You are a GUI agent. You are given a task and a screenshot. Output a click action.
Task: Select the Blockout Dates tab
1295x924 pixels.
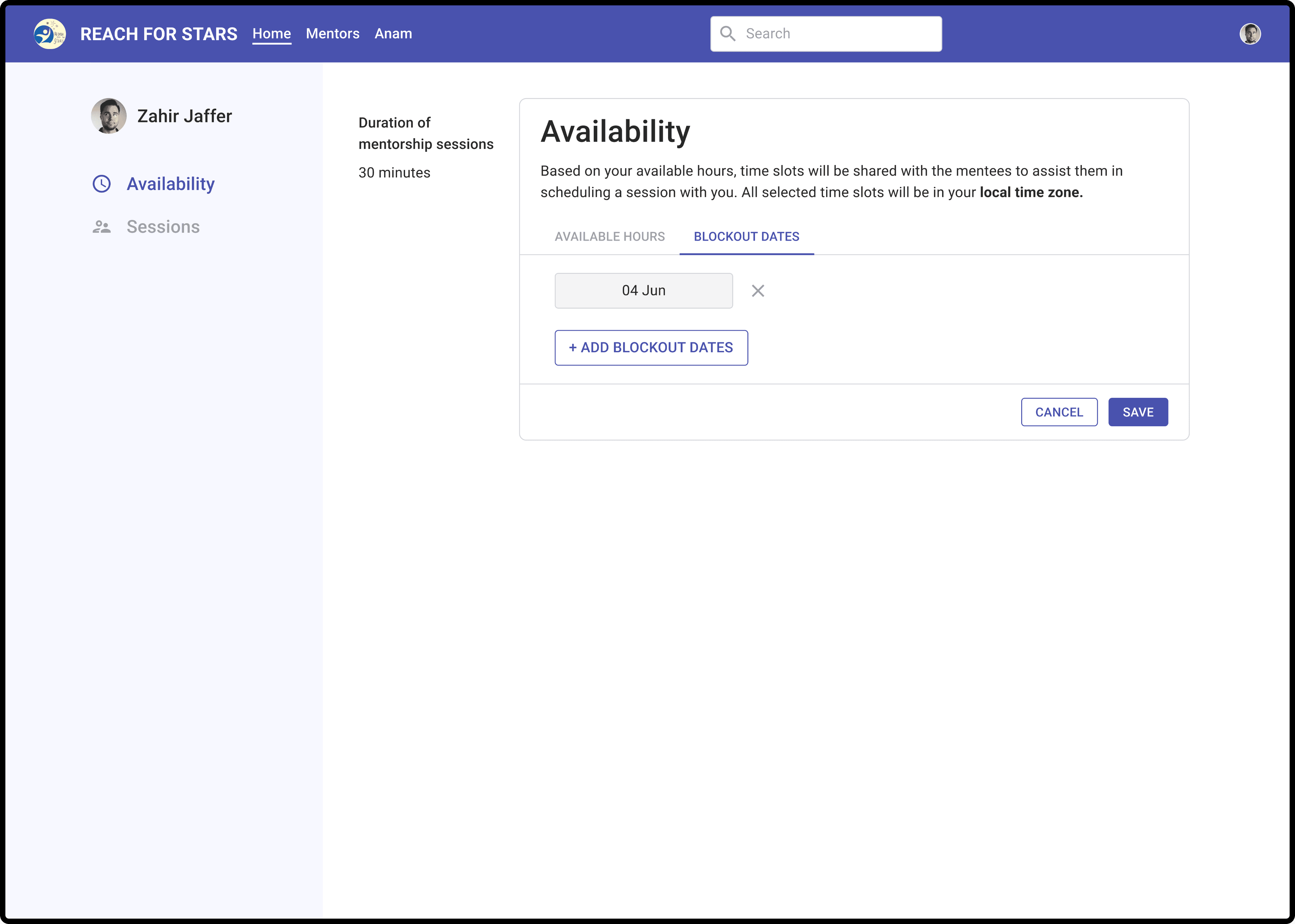pyautogui.click(x=746, y=237)
